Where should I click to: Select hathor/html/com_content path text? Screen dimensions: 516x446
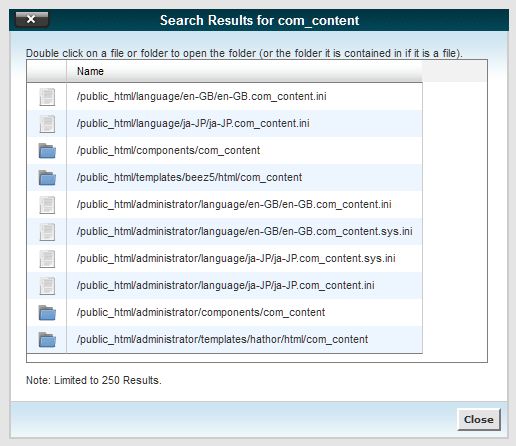(x=222, y=339)
